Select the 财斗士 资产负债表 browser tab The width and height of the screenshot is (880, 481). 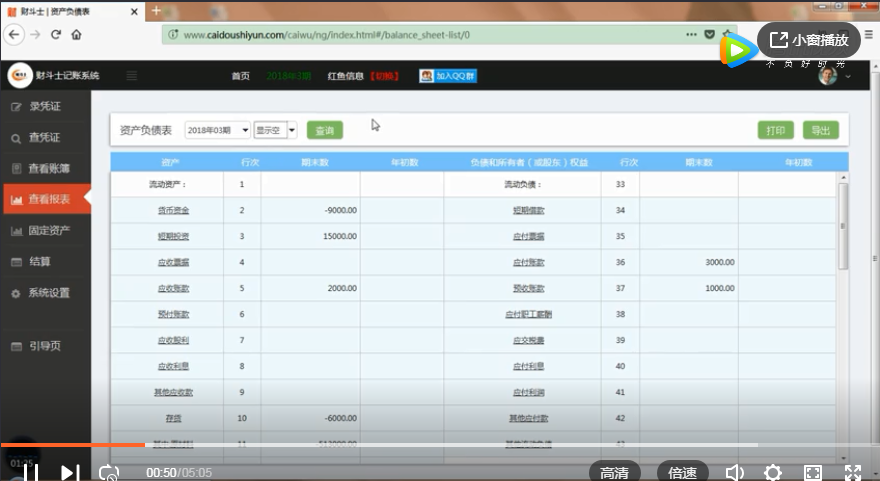pos(73,11)
